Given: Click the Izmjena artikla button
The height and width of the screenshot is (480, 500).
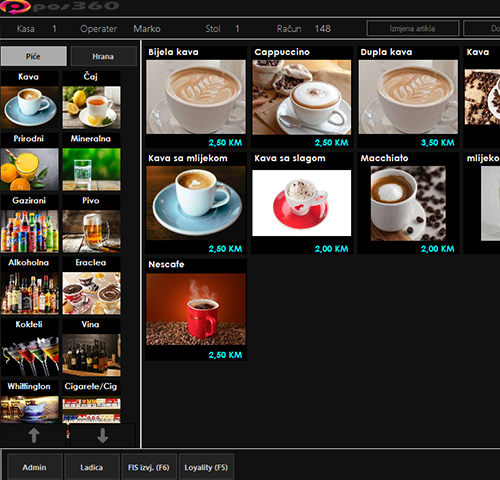Looking at the screenshot, I should [x=413, y=29].
